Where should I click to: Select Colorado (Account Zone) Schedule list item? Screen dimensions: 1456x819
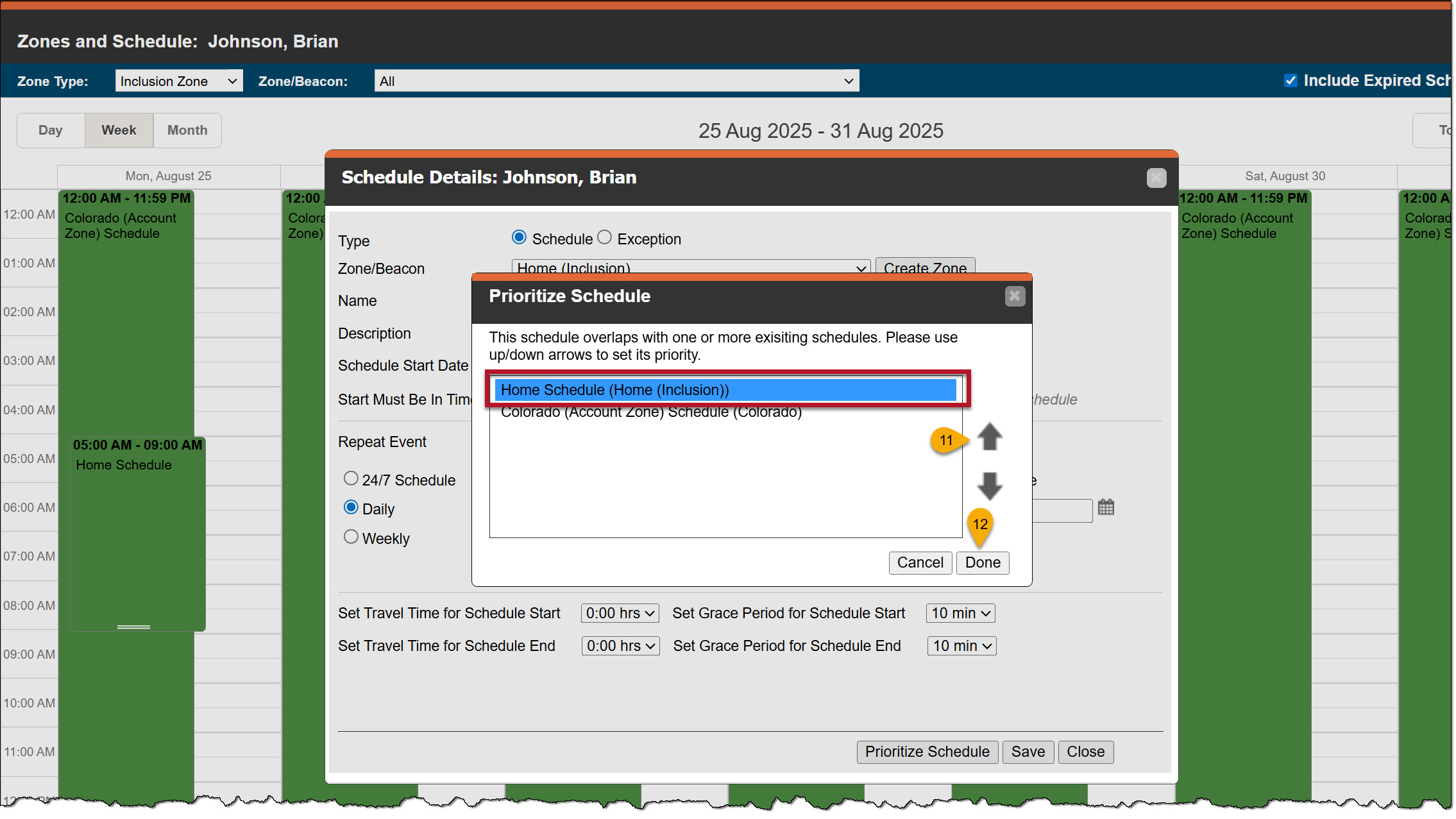[651, 412]
